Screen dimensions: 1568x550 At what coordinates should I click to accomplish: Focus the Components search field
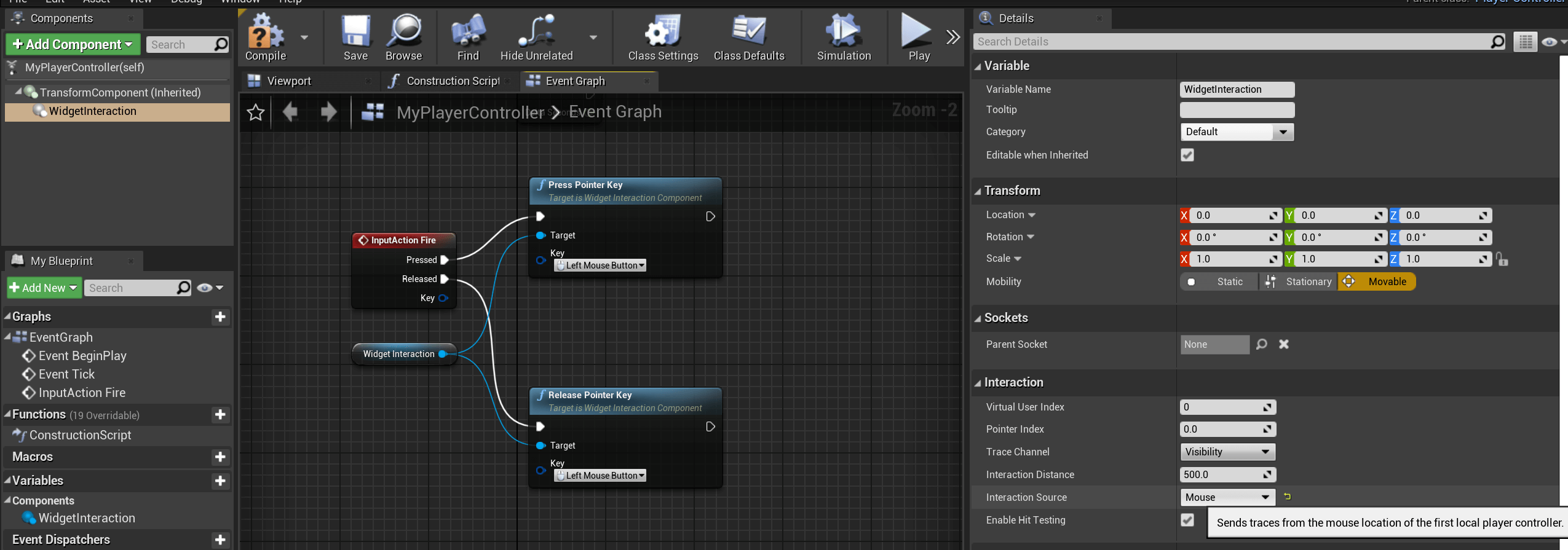187,44
